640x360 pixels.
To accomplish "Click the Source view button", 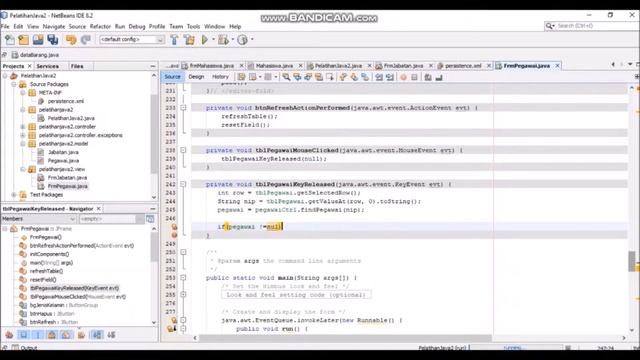I will (172, 77).
